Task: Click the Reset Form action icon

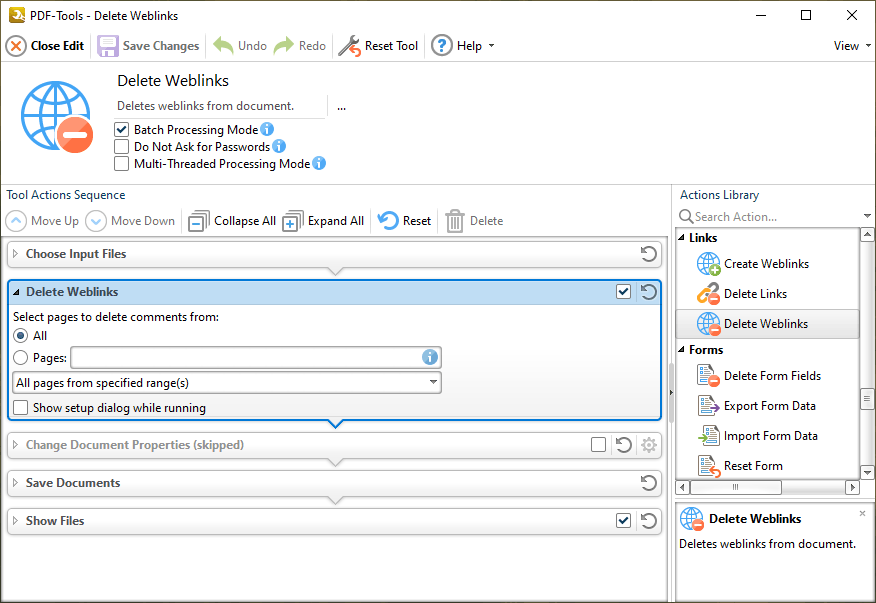Action: (x=709, y=466)
